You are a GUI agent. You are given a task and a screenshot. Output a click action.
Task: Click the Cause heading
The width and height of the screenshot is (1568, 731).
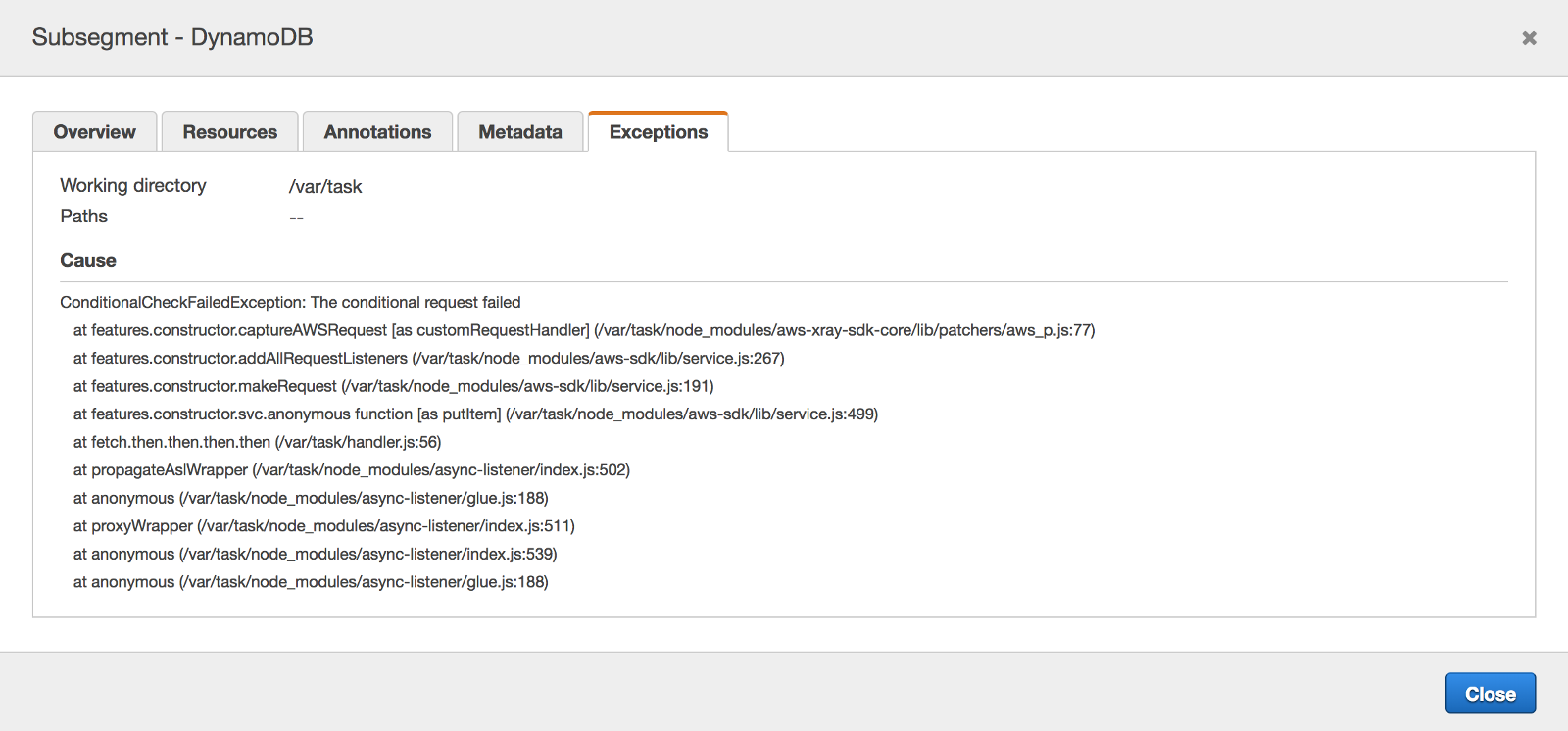(88, 261)
